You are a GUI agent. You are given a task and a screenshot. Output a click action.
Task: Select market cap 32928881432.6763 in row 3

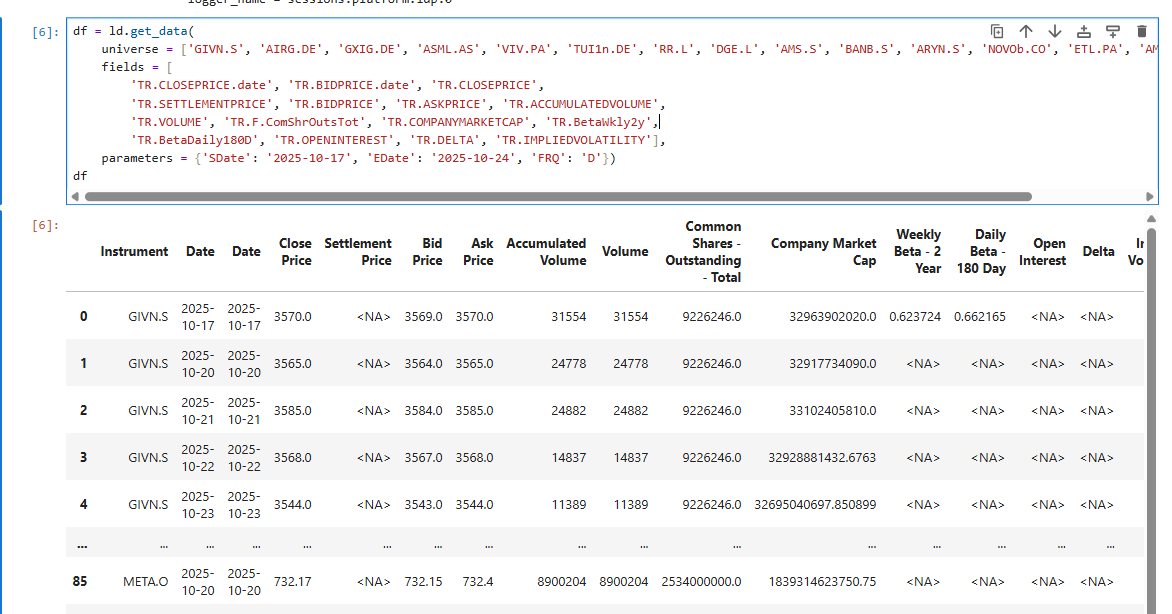coord(822,458)
